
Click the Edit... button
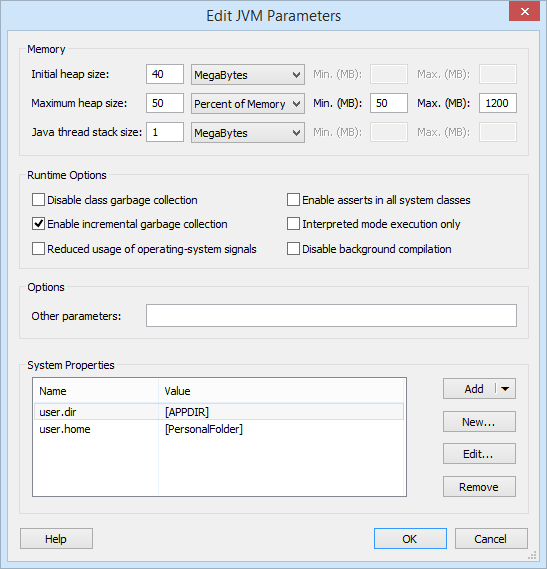coord(479,454)
